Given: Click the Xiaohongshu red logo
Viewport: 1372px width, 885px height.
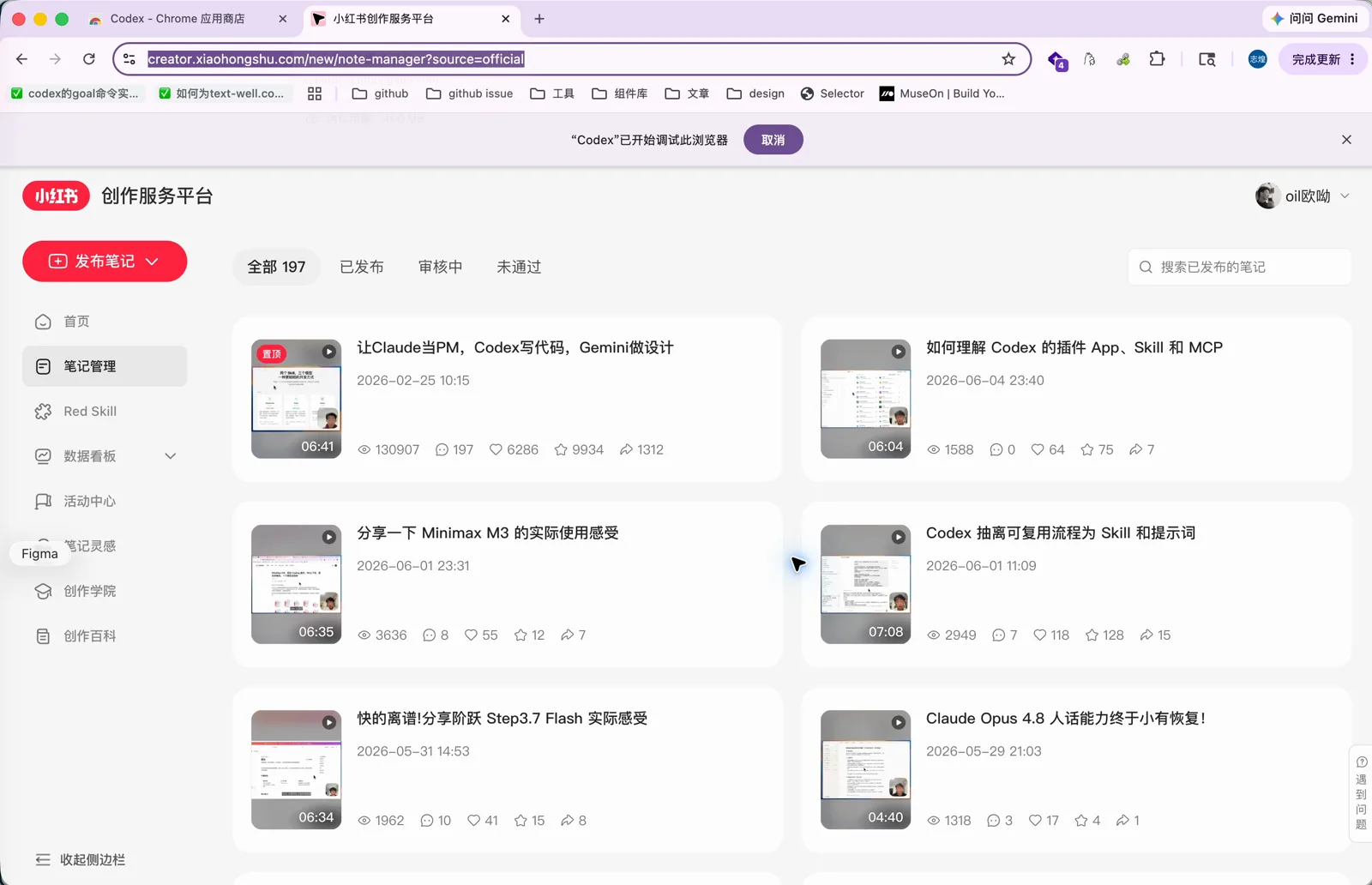Looking at the screenshot, I should coord(56,196).
